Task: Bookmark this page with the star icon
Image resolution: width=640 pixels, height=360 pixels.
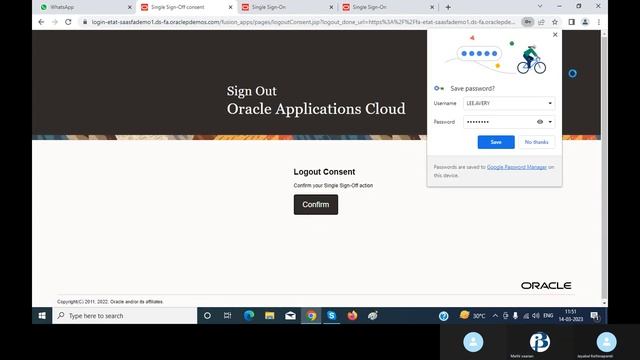Action: (555, 22)
